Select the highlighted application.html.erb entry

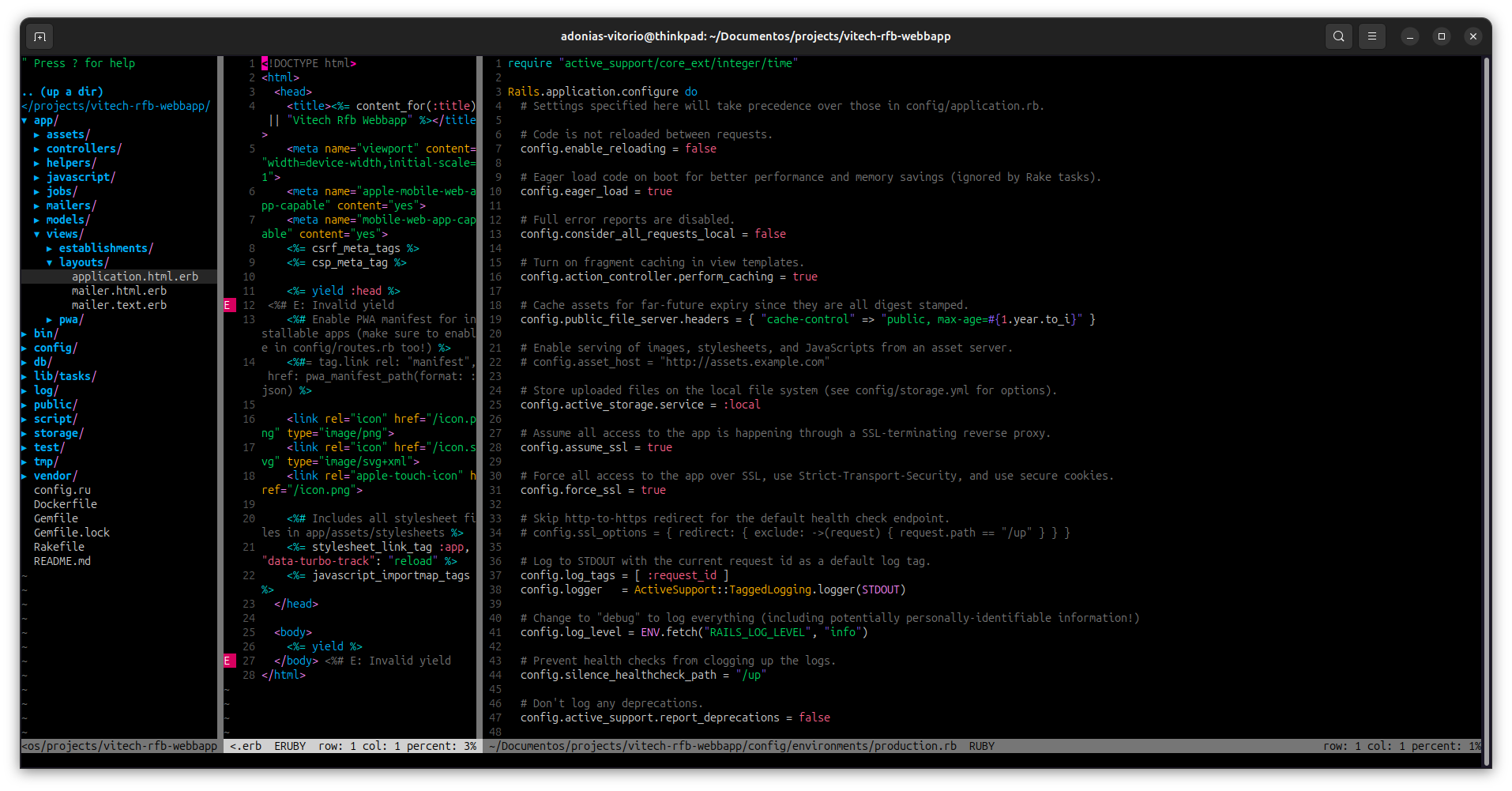pos(136,277)
